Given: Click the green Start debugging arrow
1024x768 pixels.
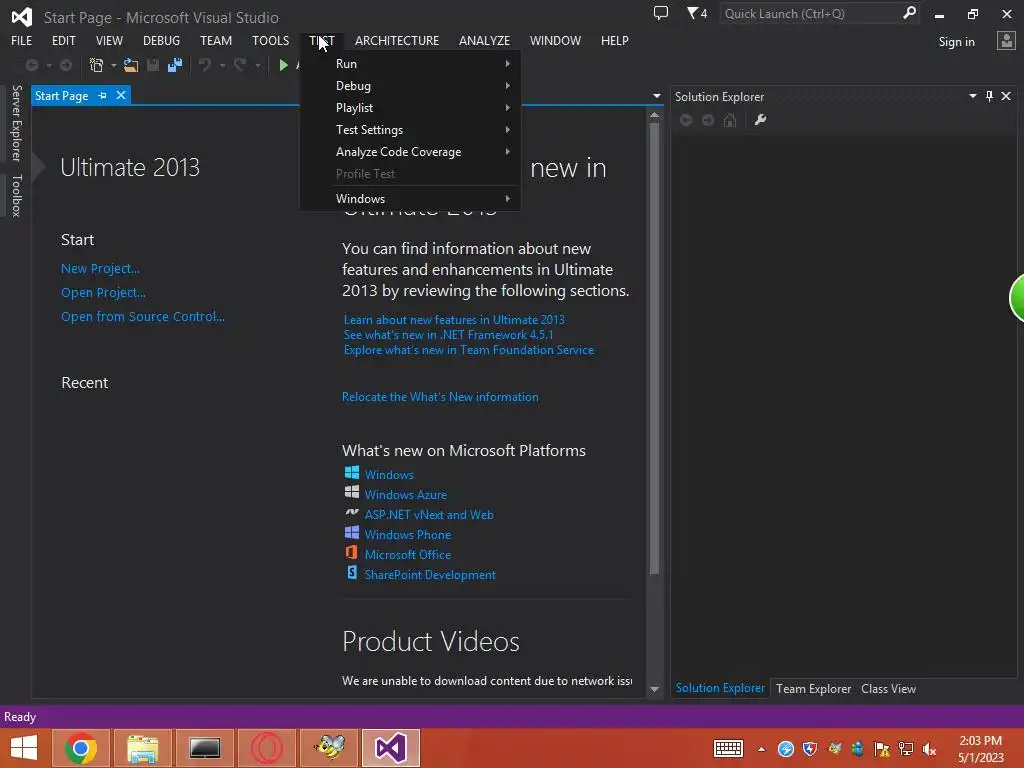Looking at the screenshot, I should pos(283,65).
